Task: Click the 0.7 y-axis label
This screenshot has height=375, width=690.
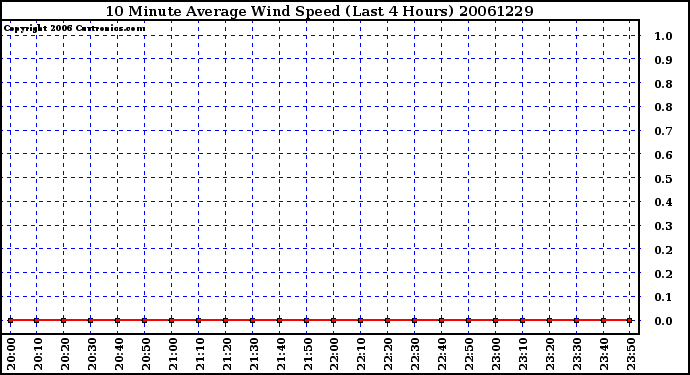Action: (x=663, y=131)
